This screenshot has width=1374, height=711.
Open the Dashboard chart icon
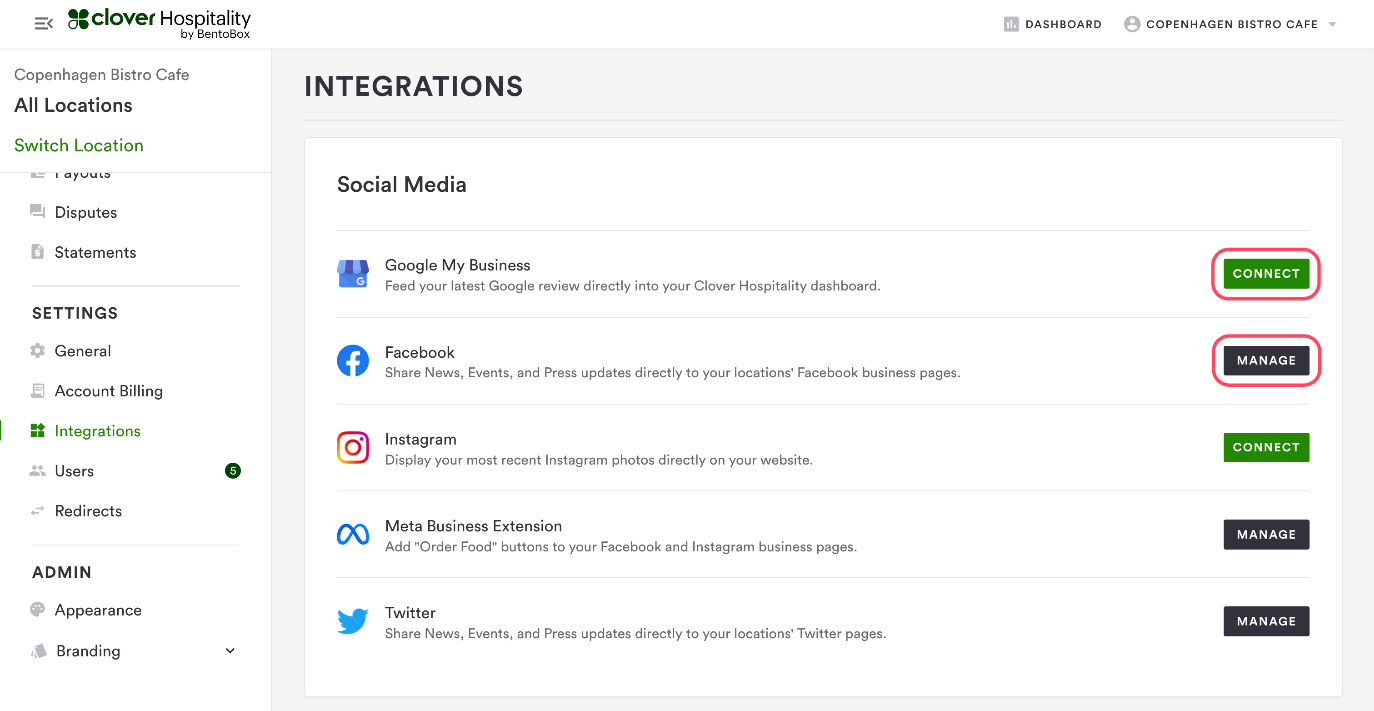tap(1011, 24)
